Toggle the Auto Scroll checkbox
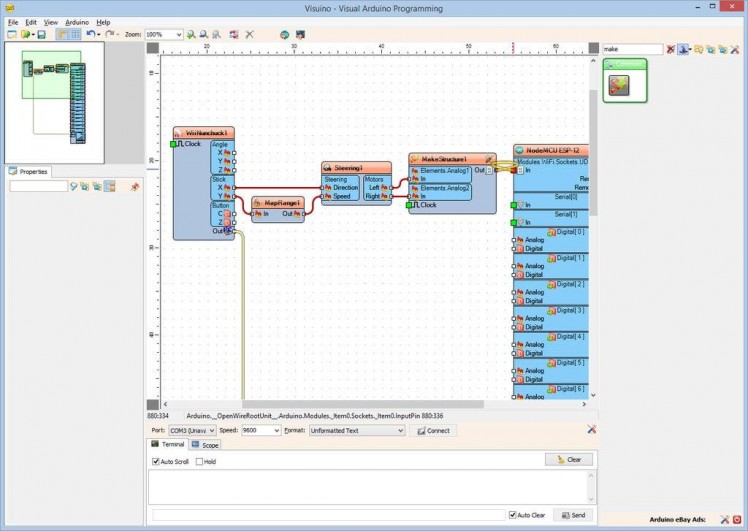748x531 pixels. 156,462
